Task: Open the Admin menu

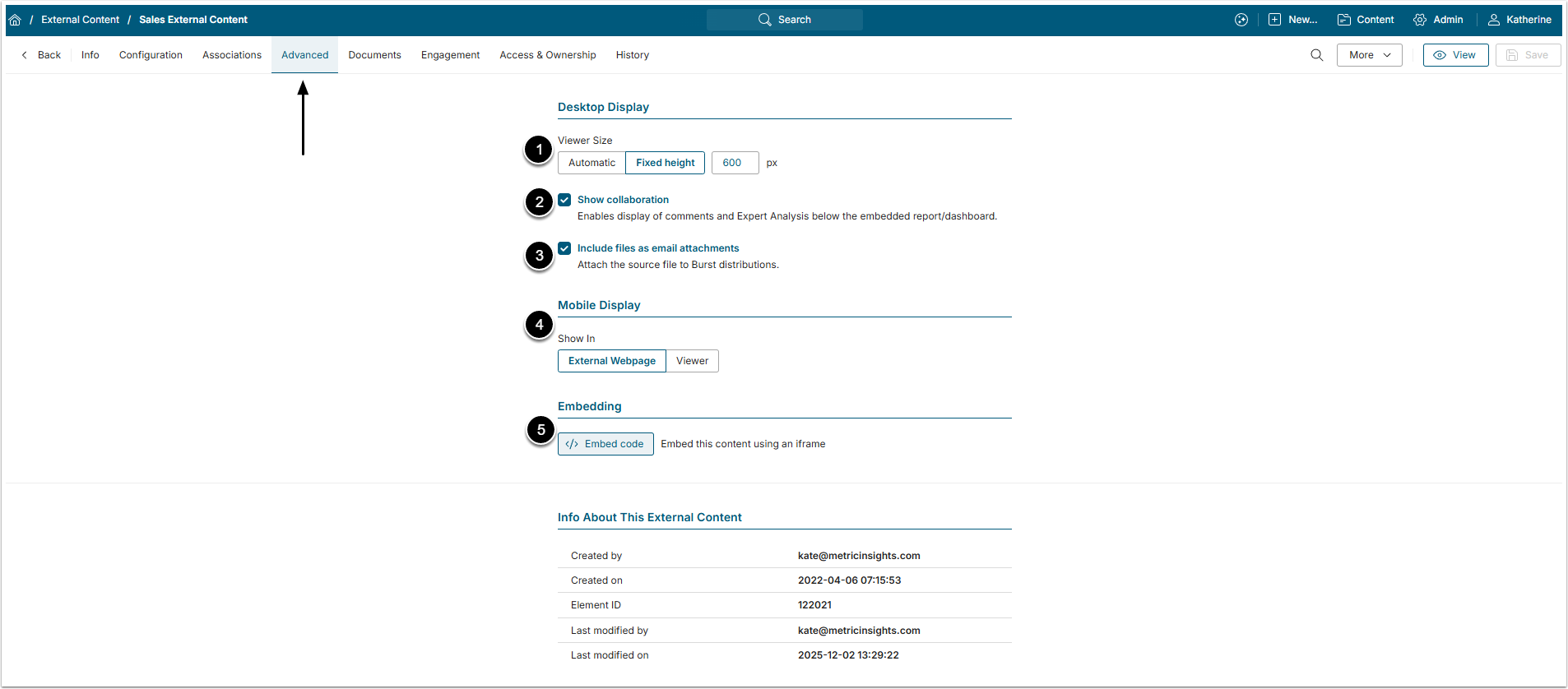Action: point(1438,20)
